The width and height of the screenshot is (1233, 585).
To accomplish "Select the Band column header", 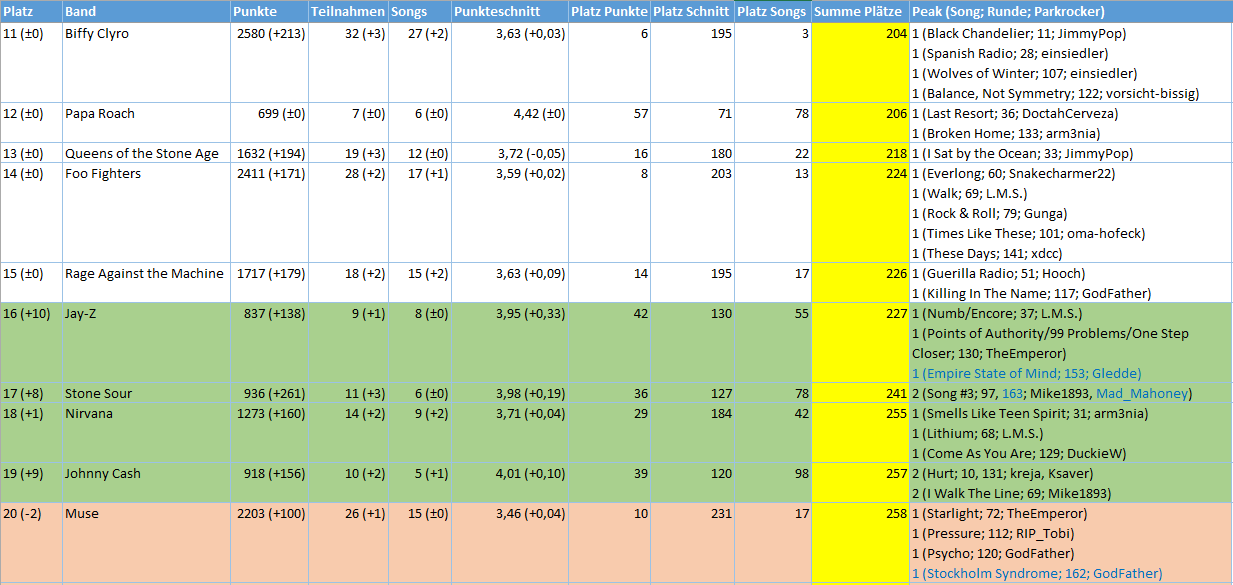I will (145, 11).
